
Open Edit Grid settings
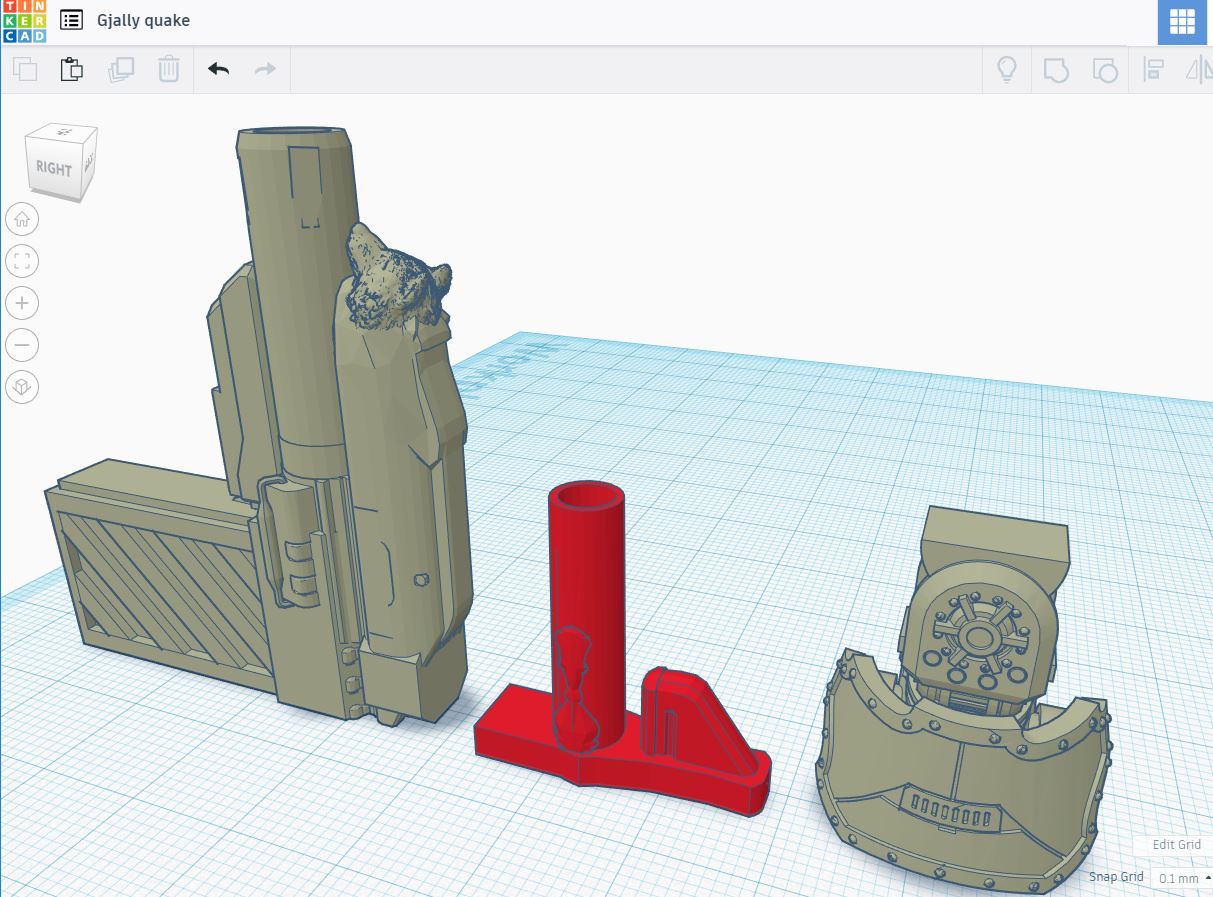coord(1176,844)
